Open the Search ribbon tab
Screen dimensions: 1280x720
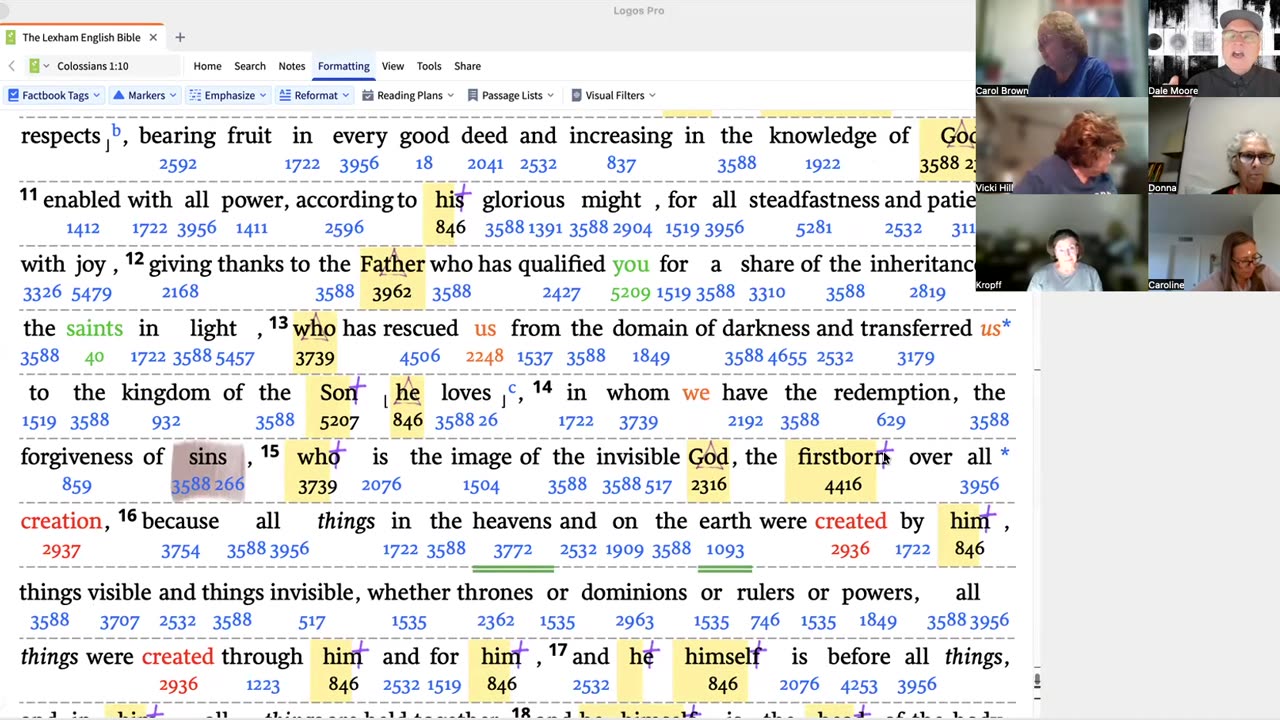click(250, 66)
